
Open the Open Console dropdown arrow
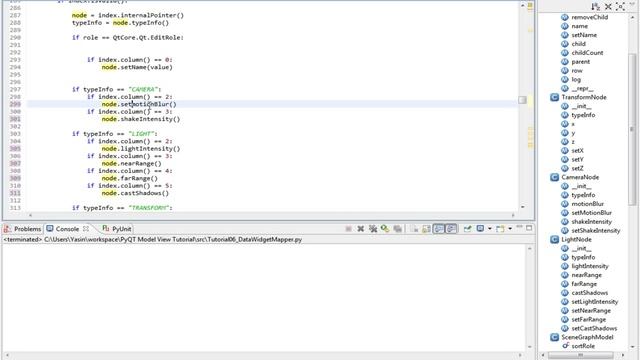click(x=510, y=229)
